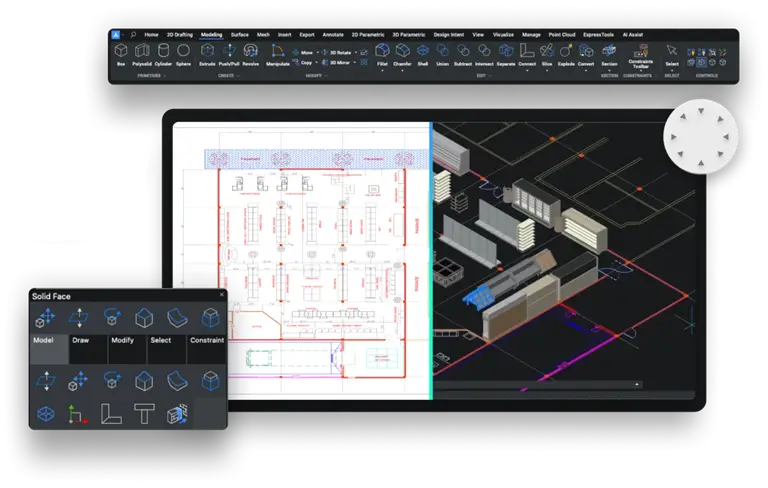Activate the Extrude tool
This screenshot has width=768, height=488.
(x=207, y=53)
